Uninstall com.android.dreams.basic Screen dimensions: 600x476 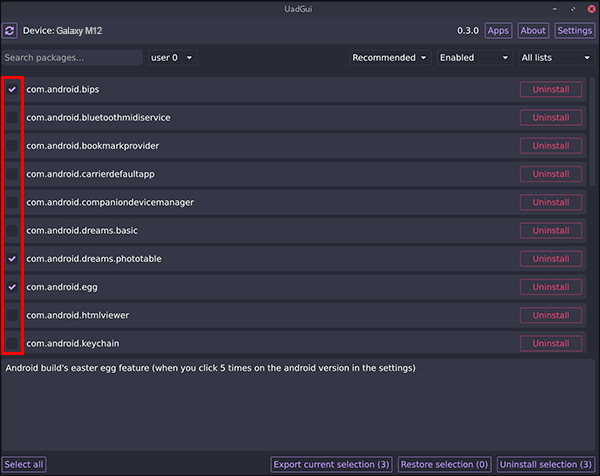[x=551, y=230]
